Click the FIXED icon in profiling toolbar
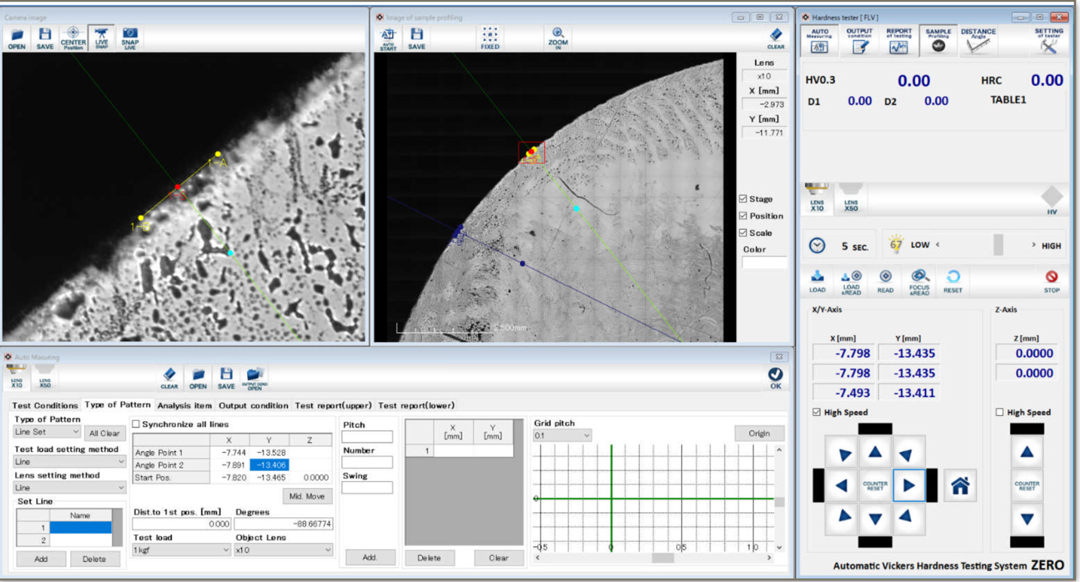This screenshot has width=1080, height=582. click(490, 38)
